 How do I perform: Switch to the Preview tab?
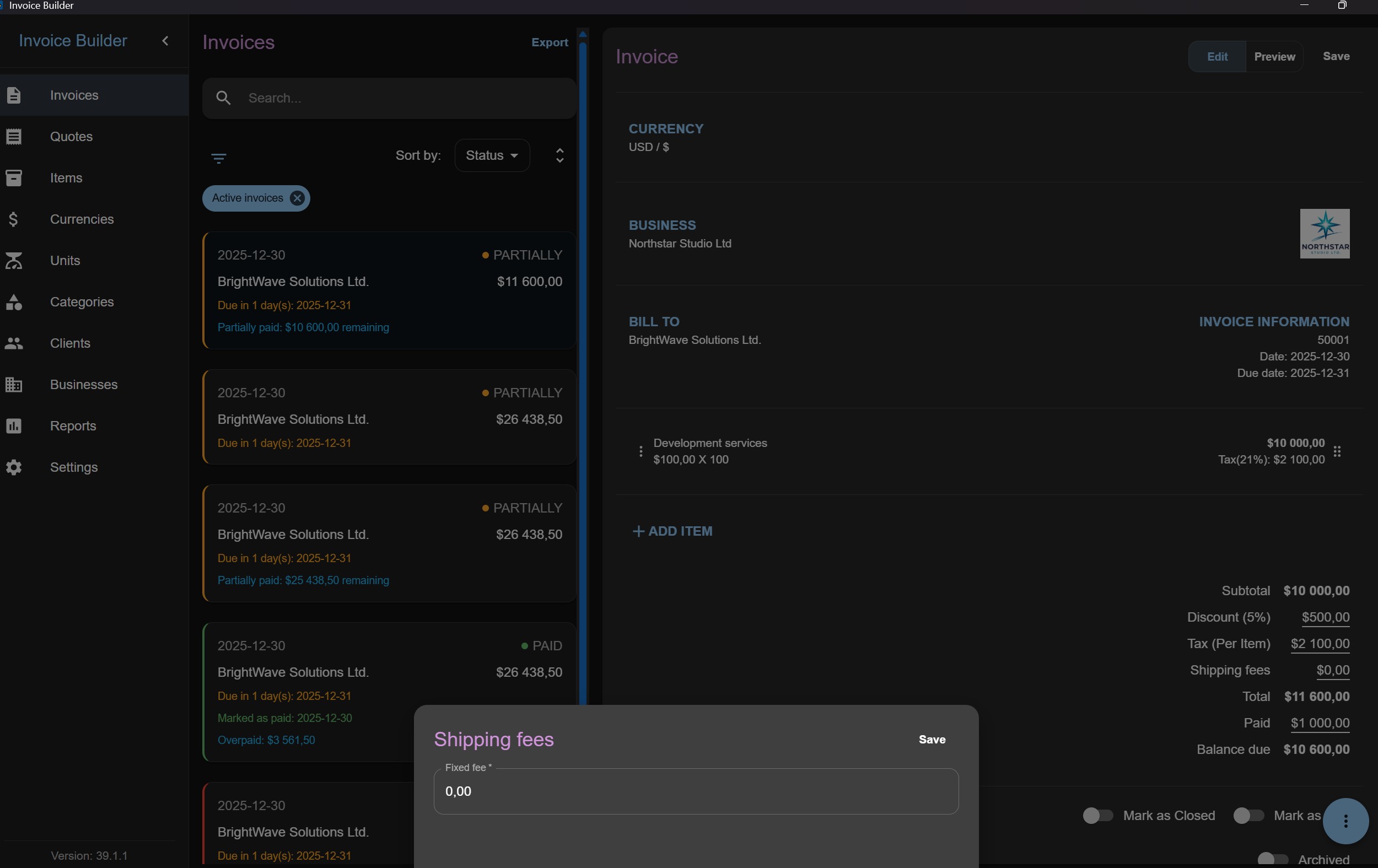[1274, 57]
